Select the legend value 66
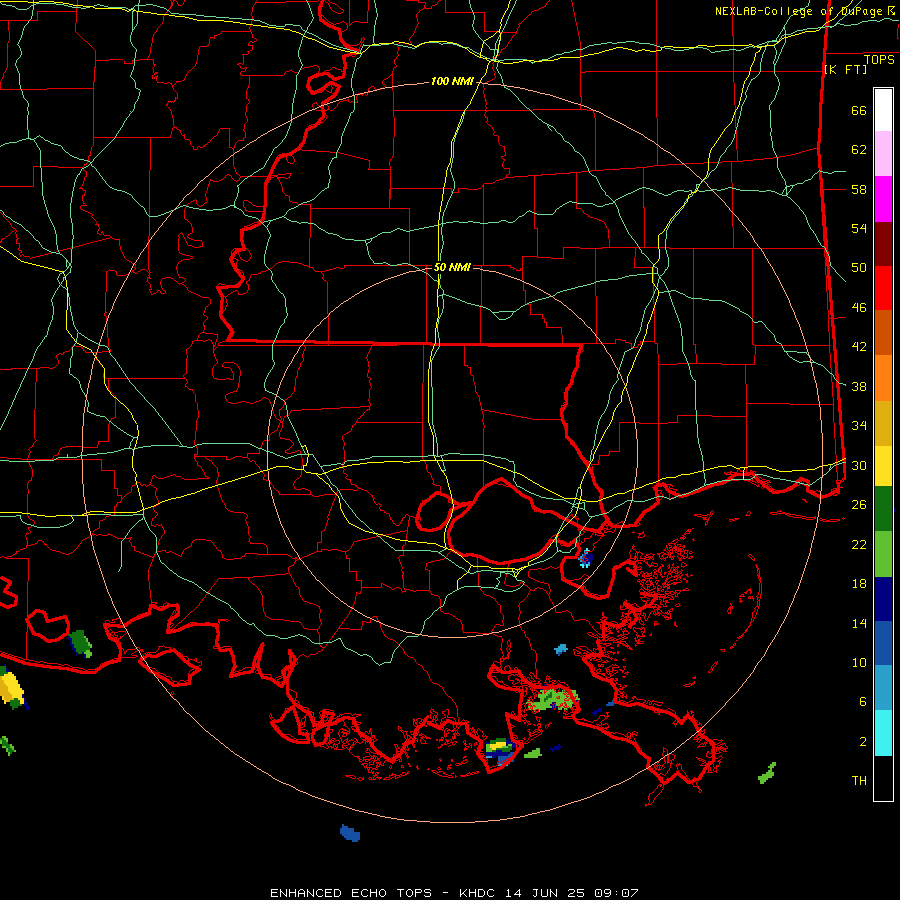This screenshot has height=900, width=900. pyautogui.click(x=859, y=111)
